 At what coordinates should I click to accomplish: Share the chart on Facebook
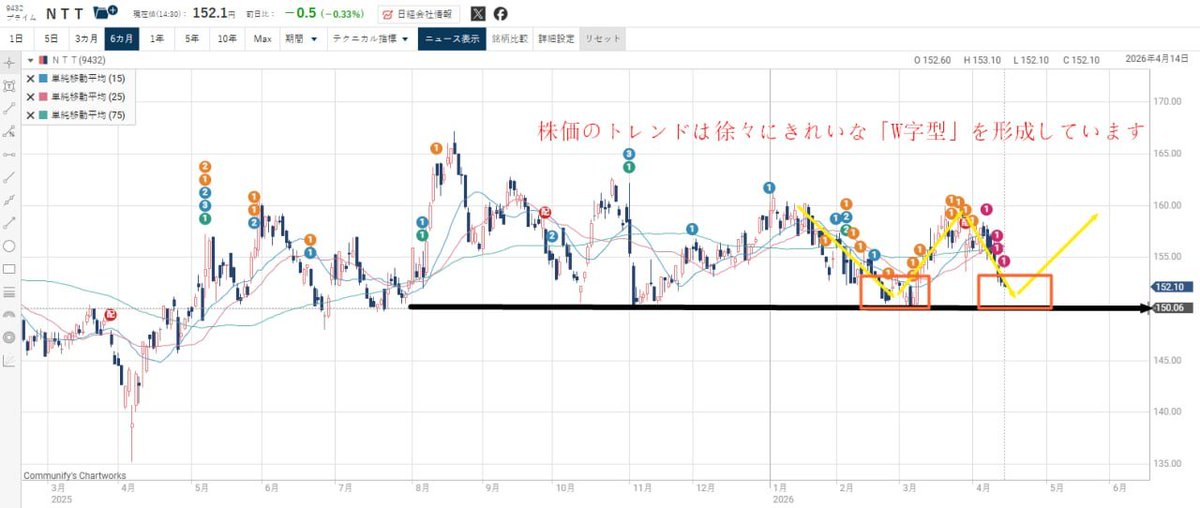(500, 14)
